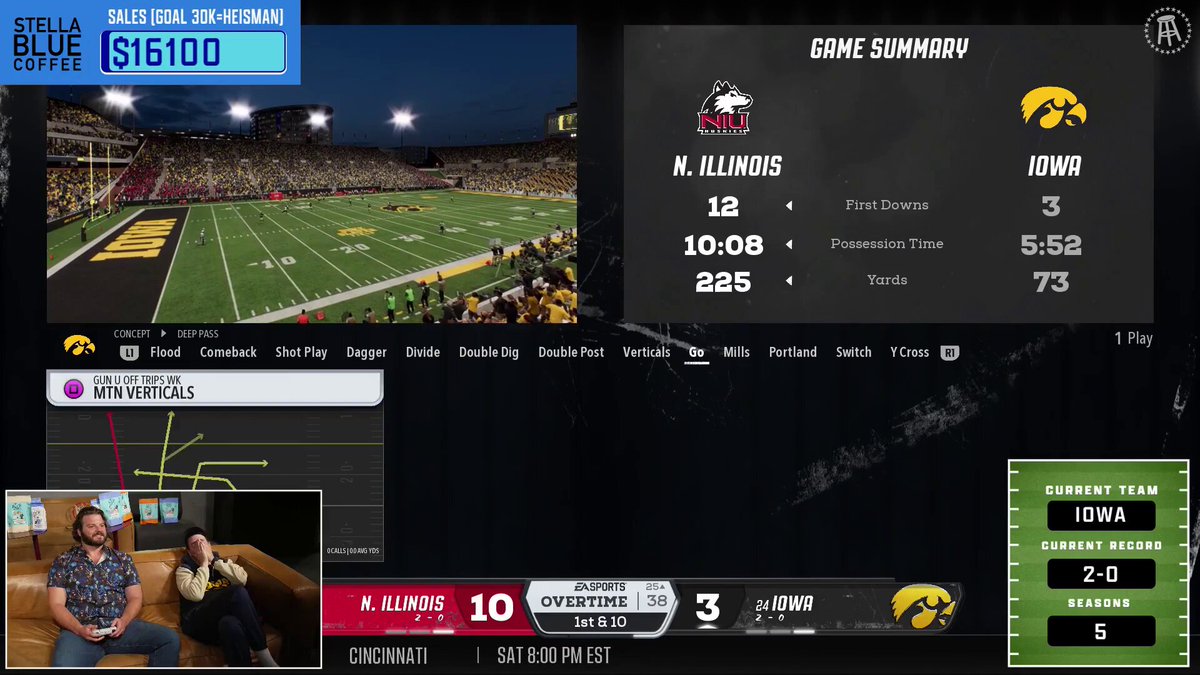Image resolution: width=1200 pixels, height=675 pixels.
Task: Click the Possession Time arrow indicator
Action: pos(789,244)
